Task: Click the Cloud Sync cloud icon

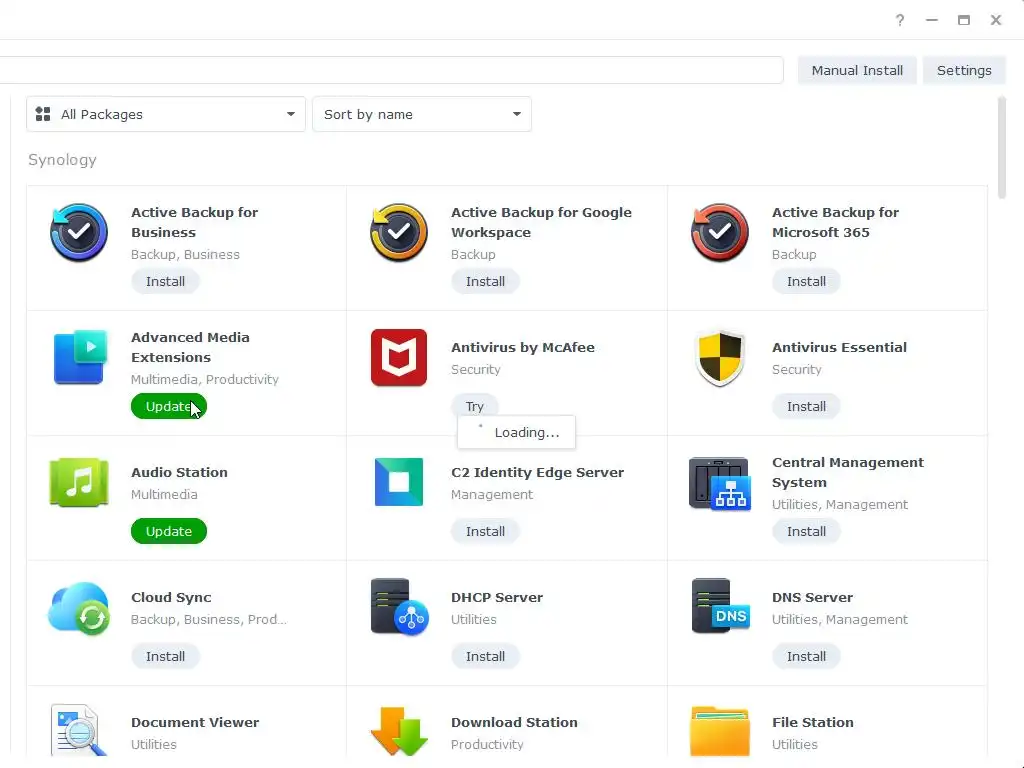Action: point(78,608)
